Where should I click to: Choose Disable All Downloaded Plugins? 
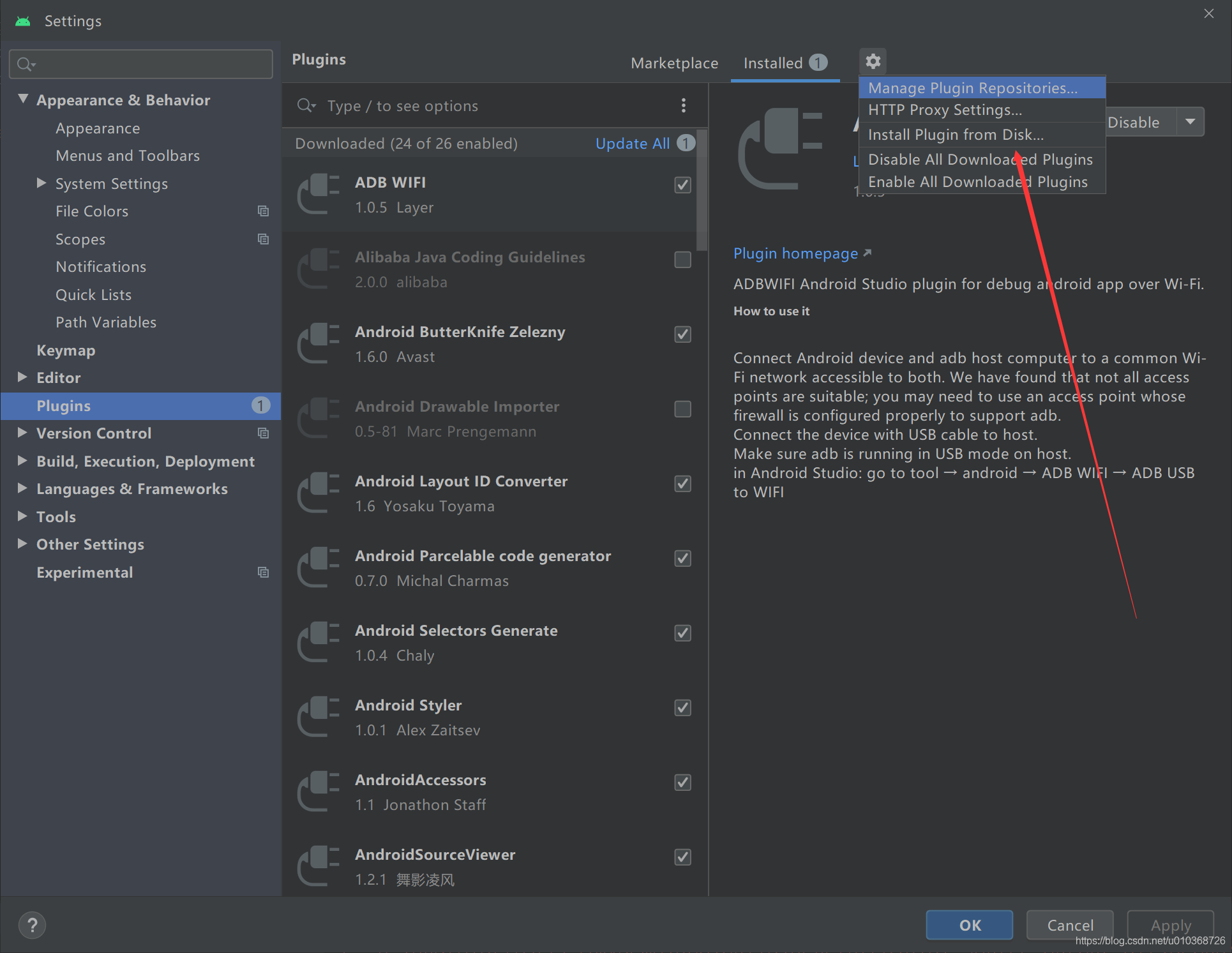[x=982, y=160]
